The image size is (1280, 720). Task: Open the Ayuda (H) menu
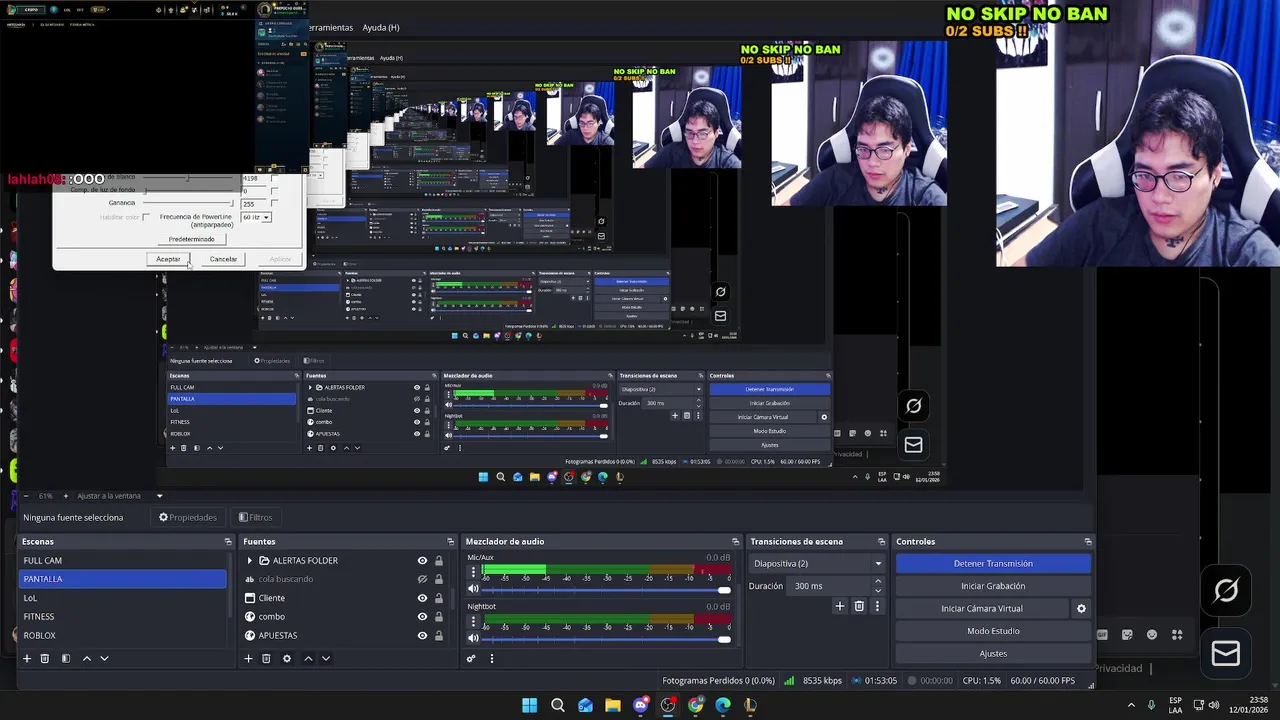(380, 28)
